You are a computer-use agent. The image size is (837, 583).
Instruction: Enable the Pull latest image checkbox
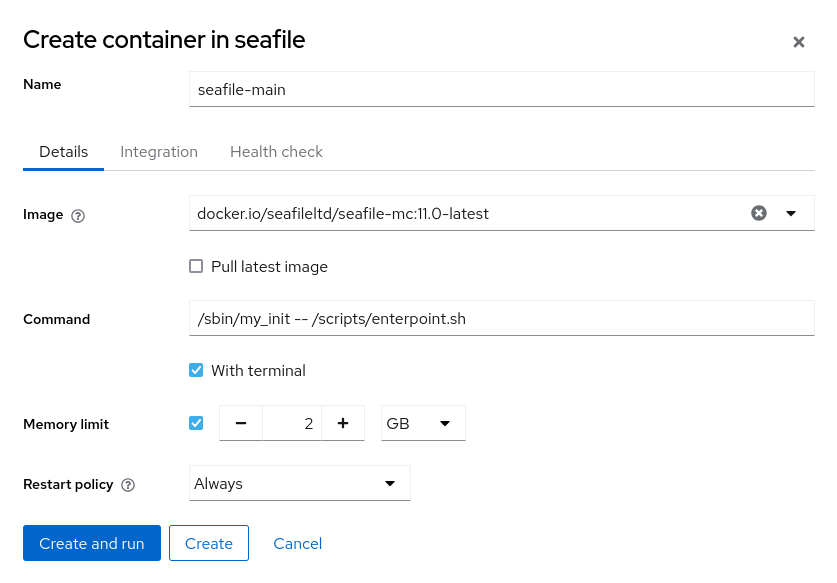click(196, 267)
